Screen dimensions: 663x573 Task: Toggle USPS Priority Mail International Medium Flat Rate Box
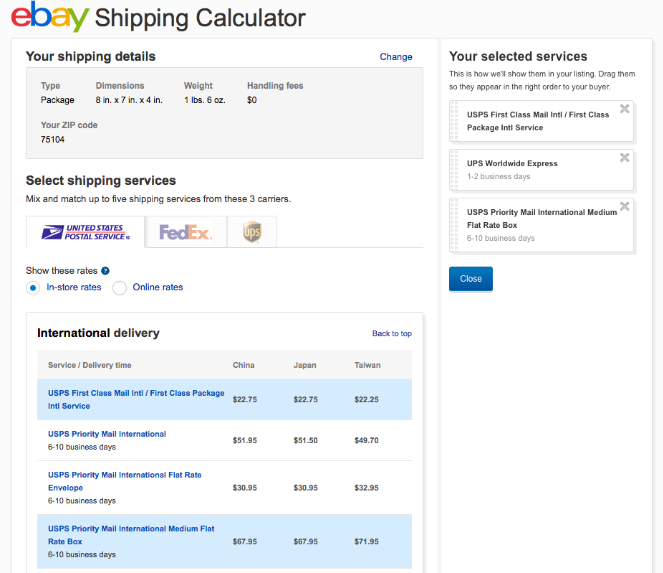click(130, 534)
